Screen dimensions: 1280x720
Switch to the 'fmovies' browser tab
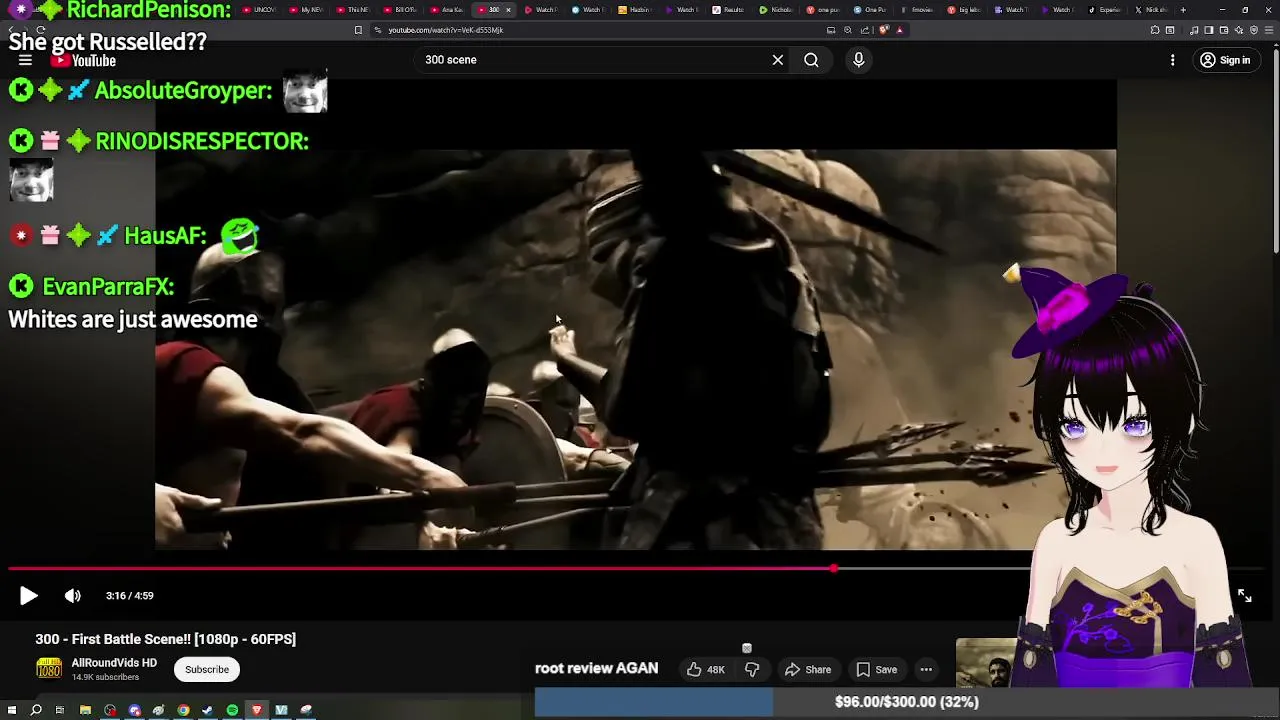tap(917, 10)
